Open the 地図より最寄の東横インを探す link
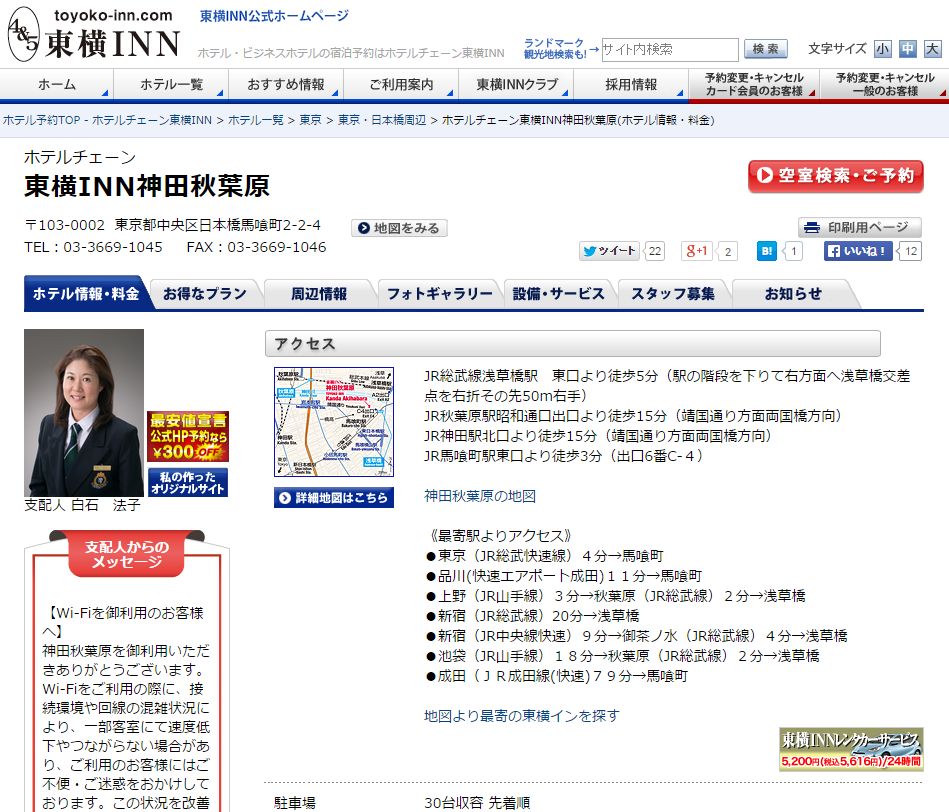Screen dimensions: 949x812 tap(522, 716)
